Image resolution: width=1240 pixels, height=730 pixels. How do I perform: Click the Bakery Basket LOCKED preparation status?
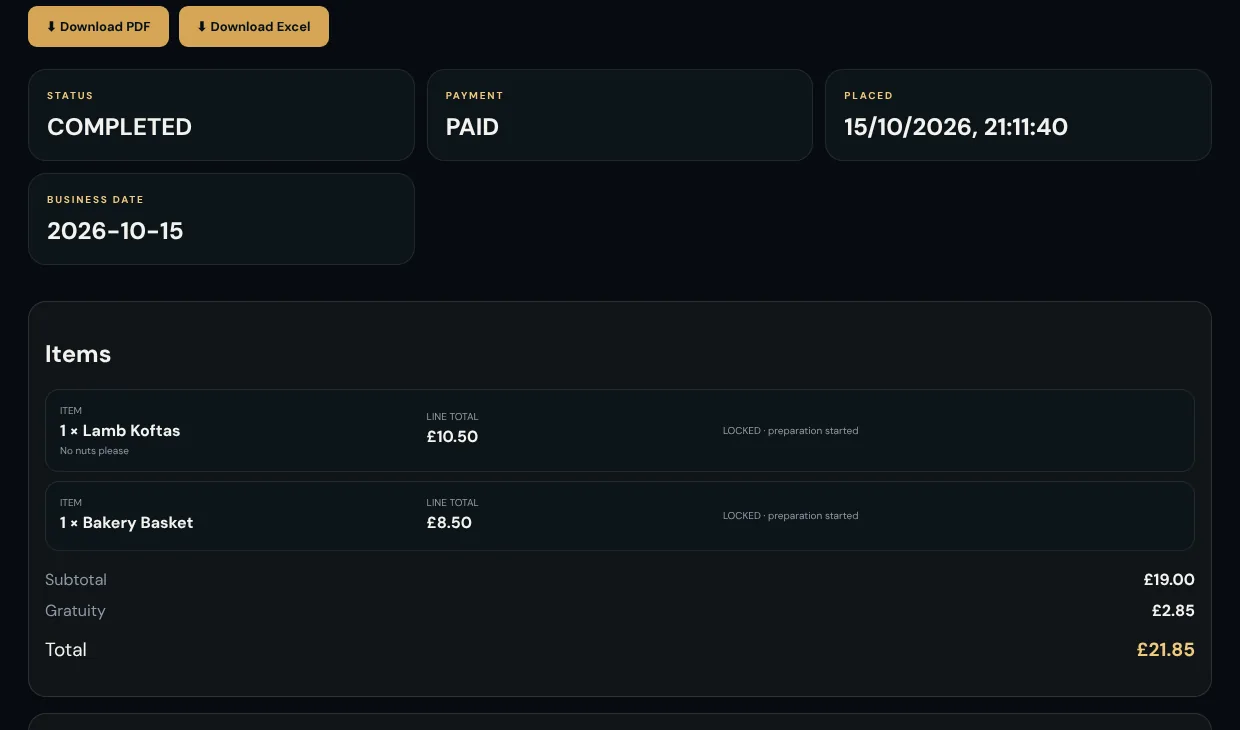tap(790, 516)
